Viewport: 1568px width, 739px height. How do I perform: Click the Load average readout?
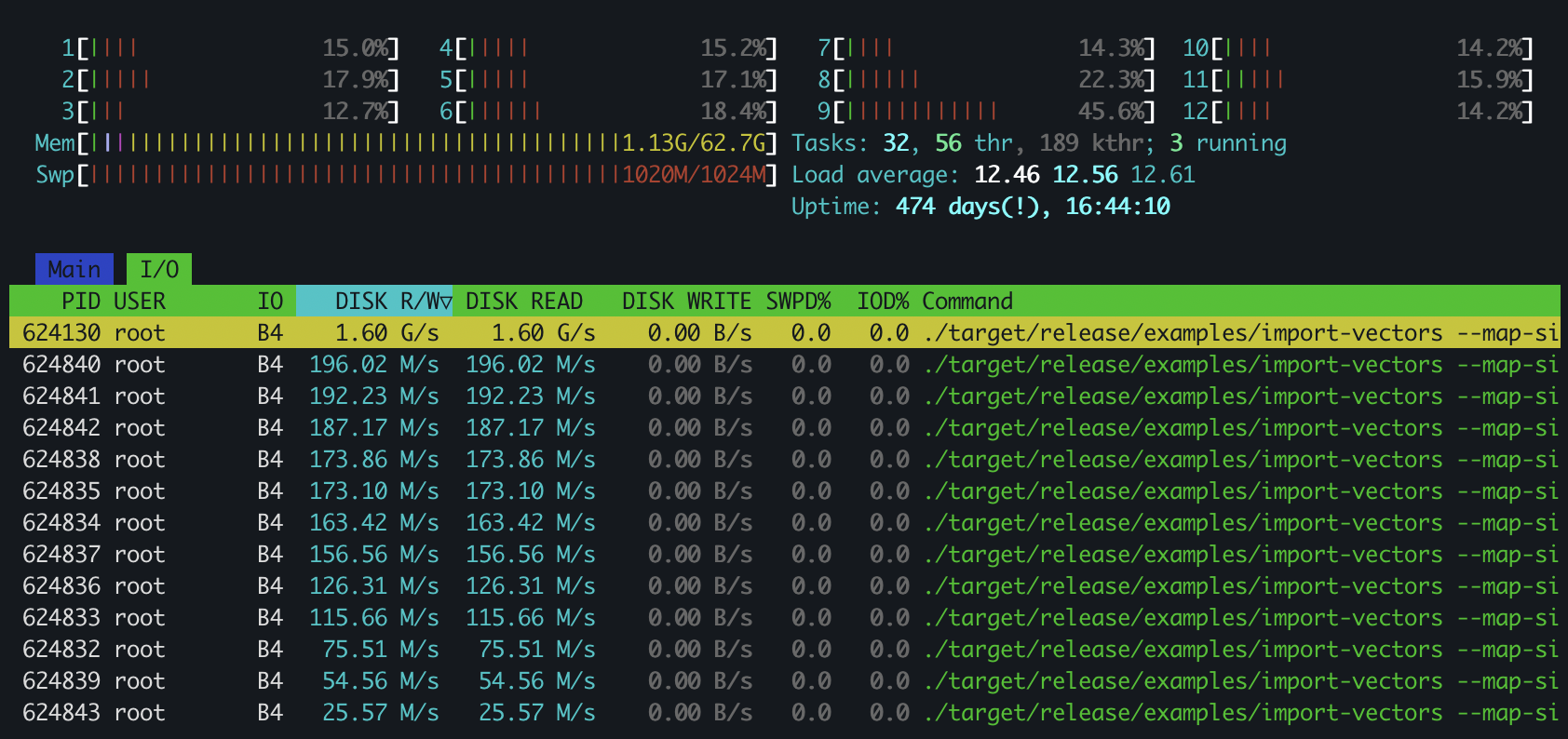pyautogui.click(x=993, y=174)
